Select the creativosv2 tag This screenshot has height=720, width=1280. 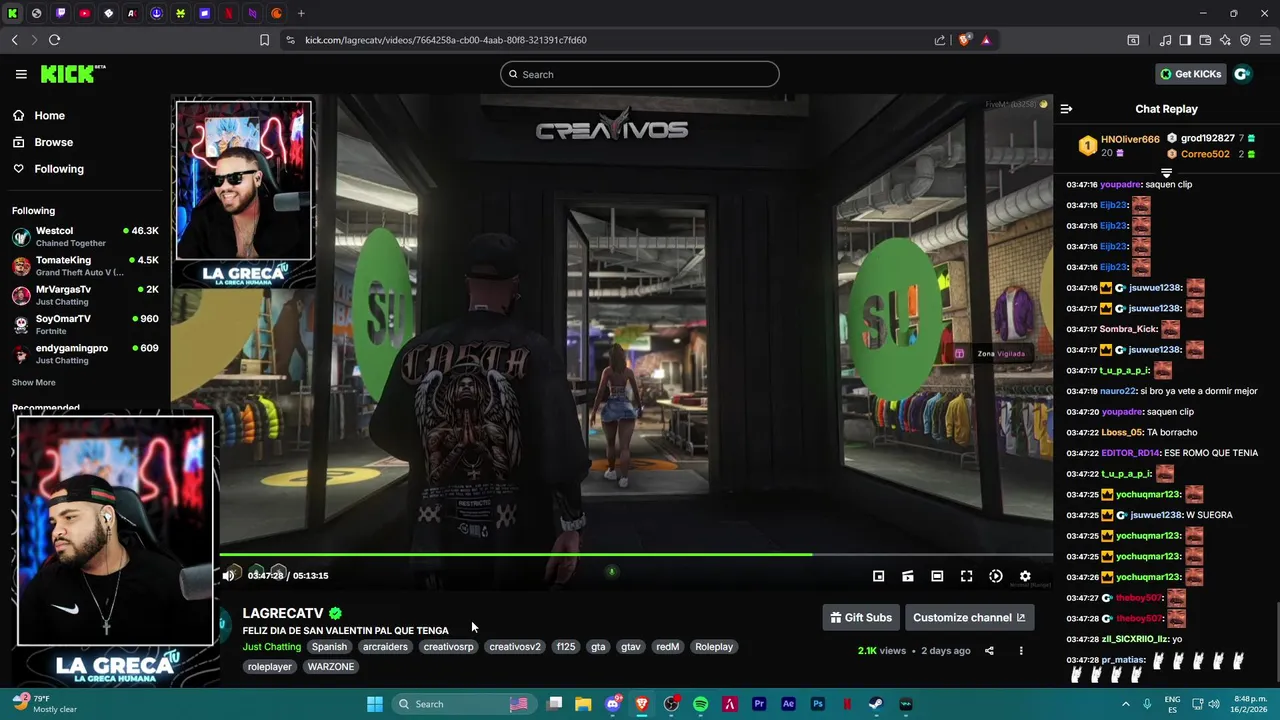click(x=515, y=647)
